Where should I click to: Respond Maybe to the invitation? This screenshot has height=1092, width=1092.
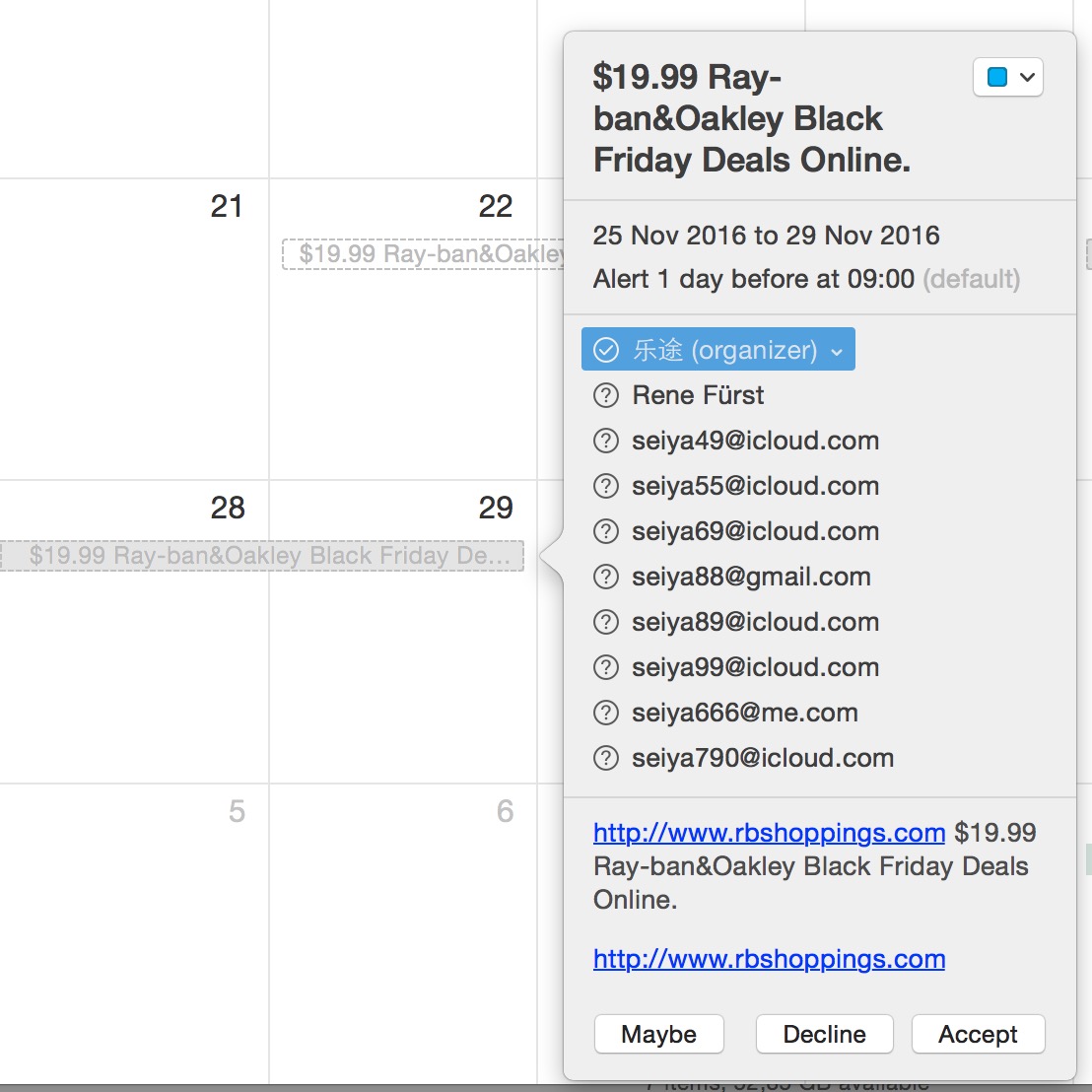pos(658,1034)
